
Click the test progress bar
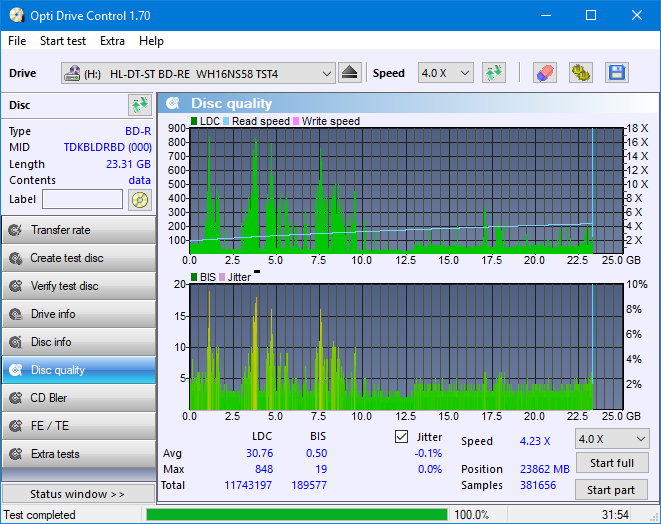(296, 514)
